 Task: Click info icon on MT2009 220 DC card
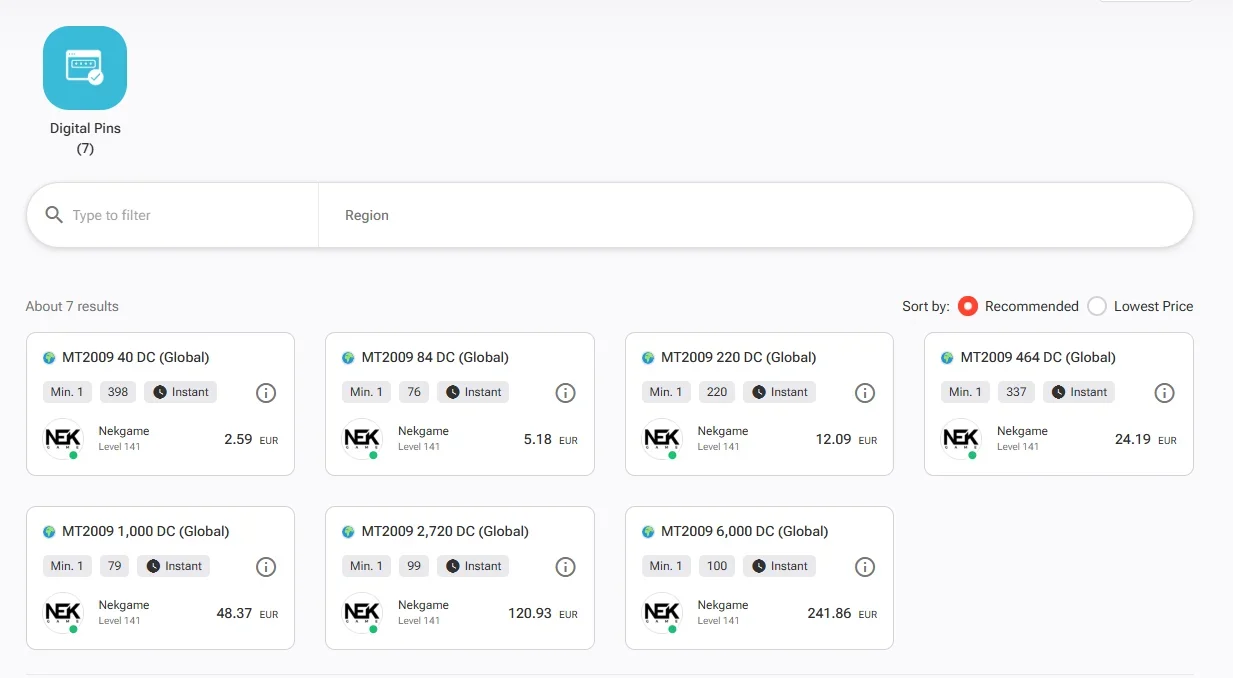click(865, 392)
